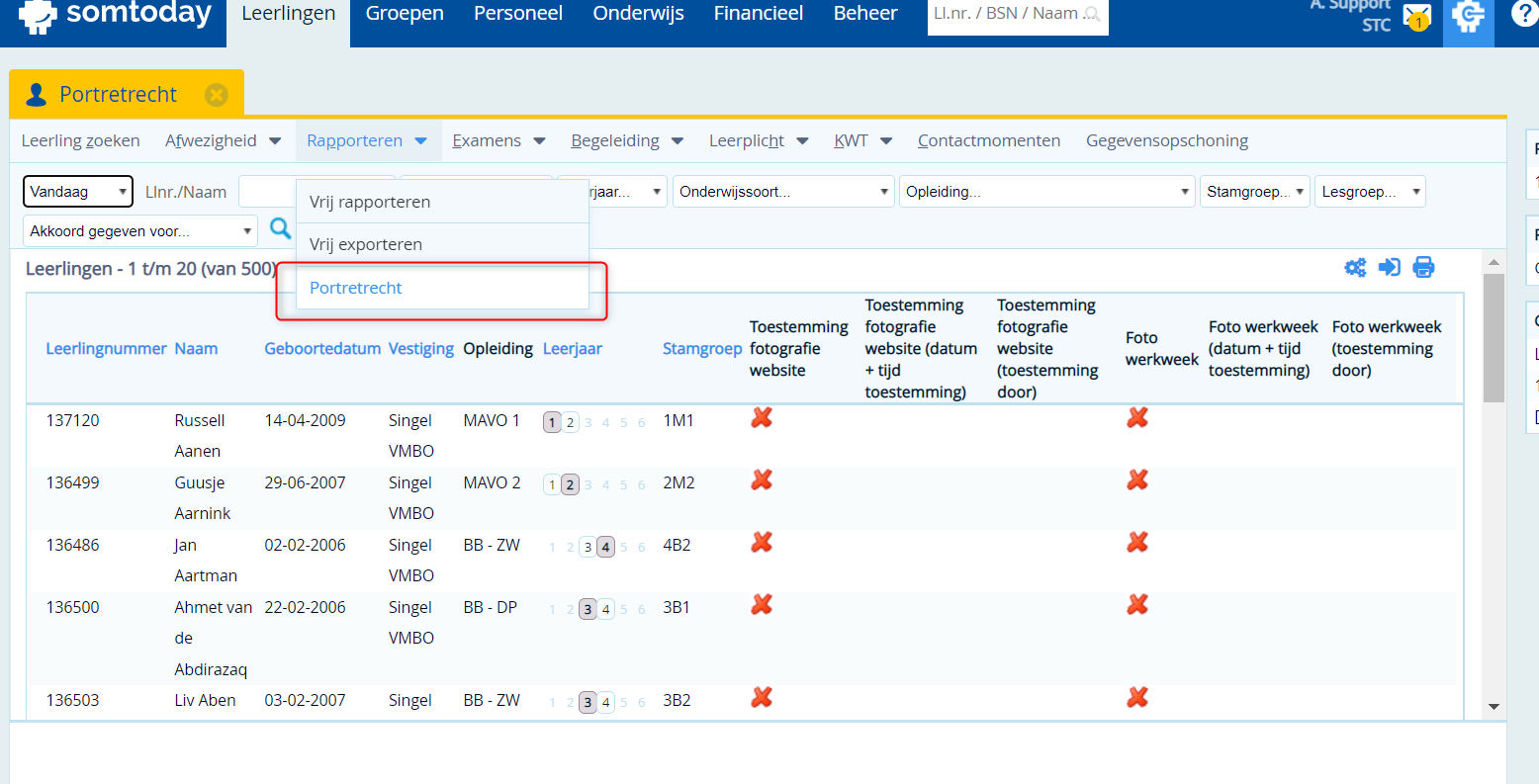Open the Onderwijssoort dropdown
The image size is (1539, 784).
tap(783, 192)
